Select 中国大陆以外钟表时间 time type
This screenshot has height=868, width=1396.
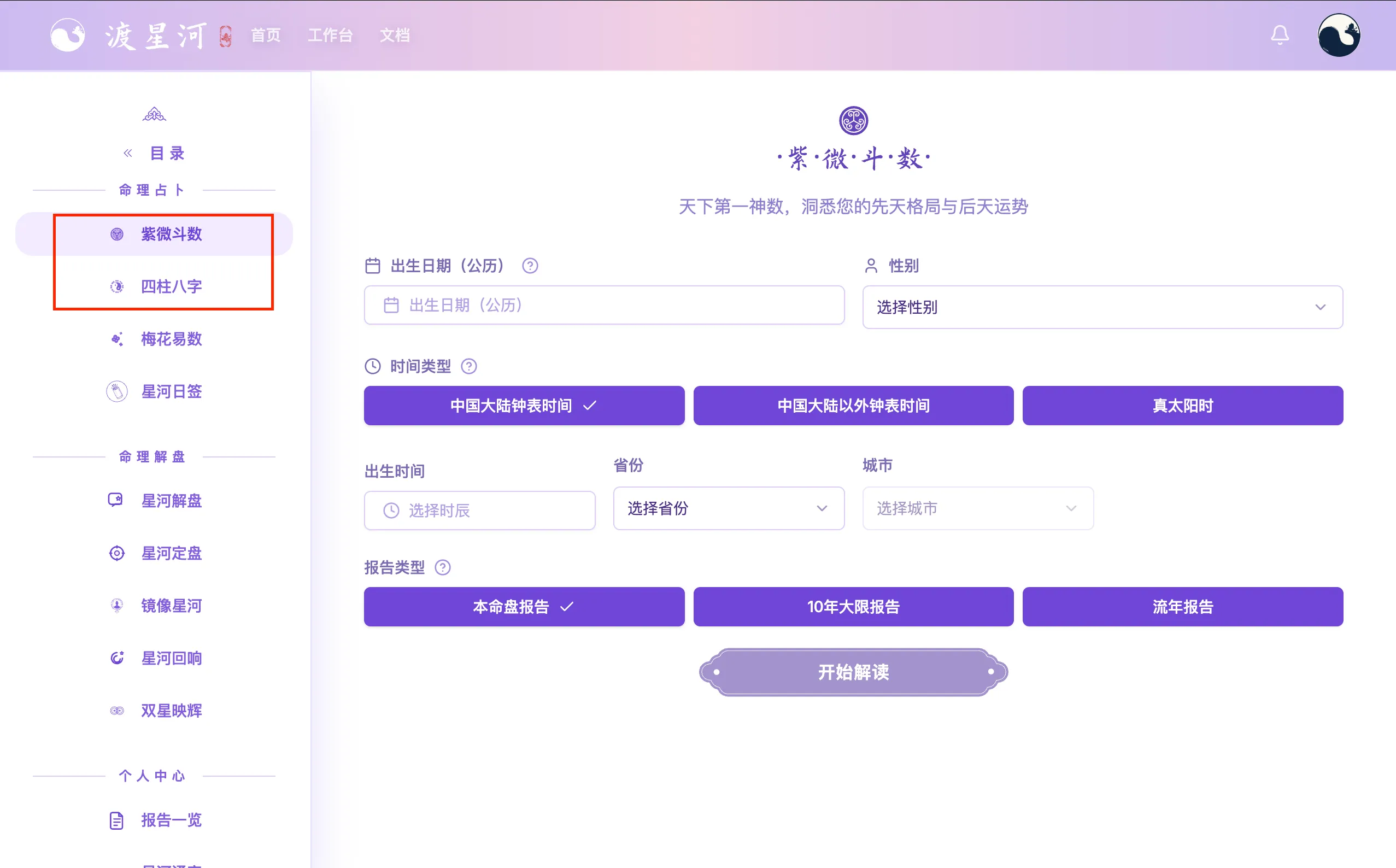point(853,405)
